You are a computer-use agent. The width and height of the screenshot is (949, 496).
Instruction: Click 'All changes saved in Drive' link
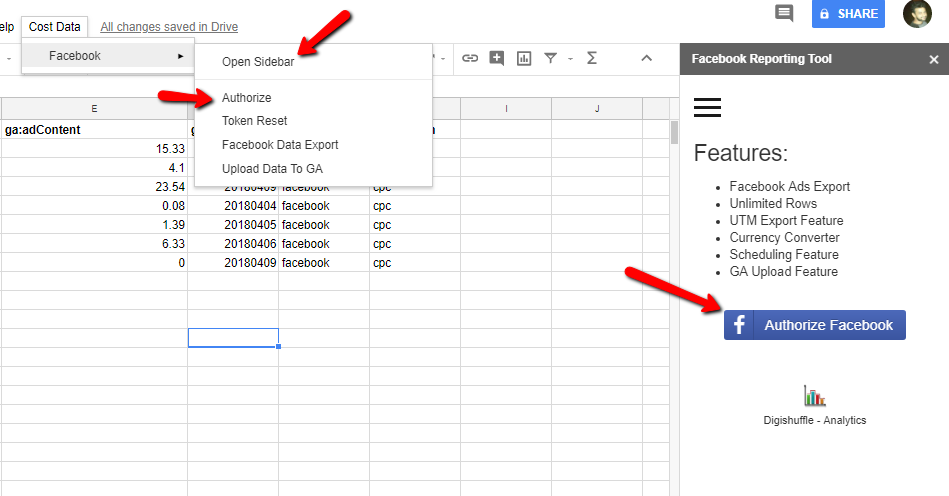(169, 27)
